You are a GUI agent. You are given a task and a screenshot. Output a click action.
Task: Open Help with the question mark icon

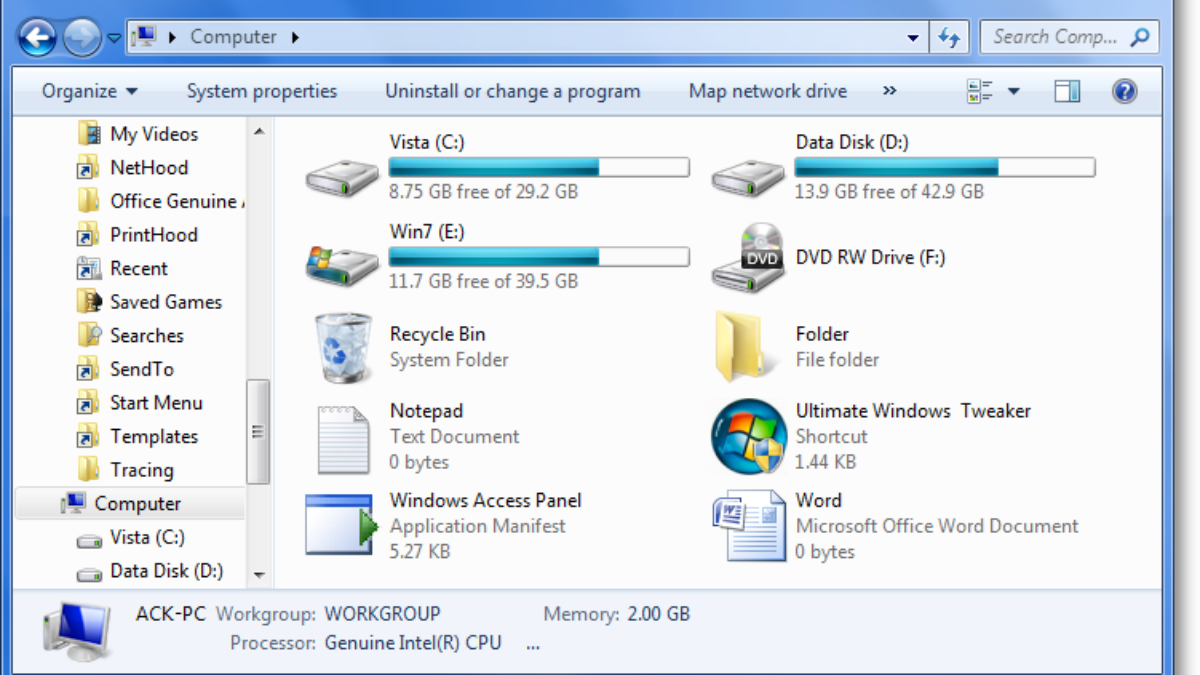pos(1124,91)
